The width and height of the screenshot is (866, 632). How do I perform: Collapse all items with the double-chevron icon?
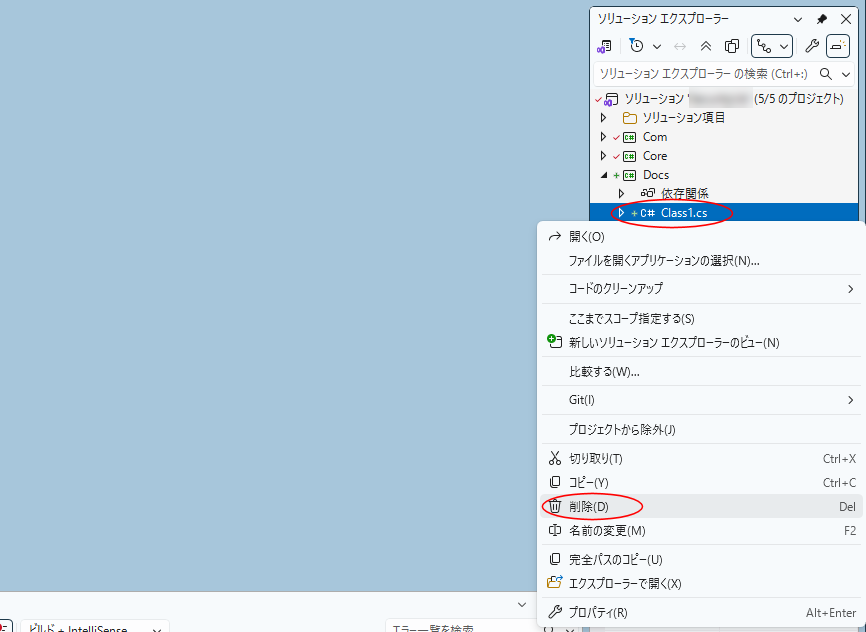[x=706, y=46]
